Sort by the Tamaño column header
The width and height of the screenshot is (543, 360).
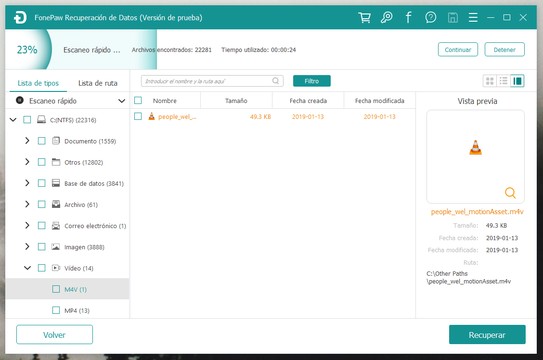click(x=236, y=100)
